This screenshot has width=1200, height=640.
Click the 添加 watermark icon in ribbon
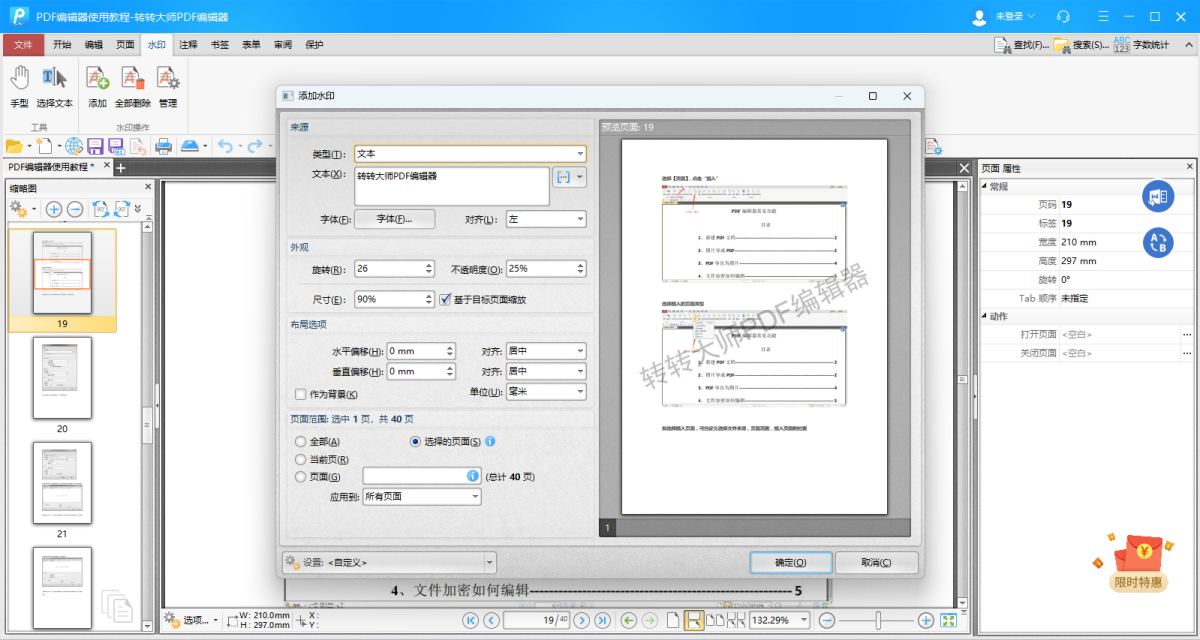pyautogui.click(x=97, y=79)
